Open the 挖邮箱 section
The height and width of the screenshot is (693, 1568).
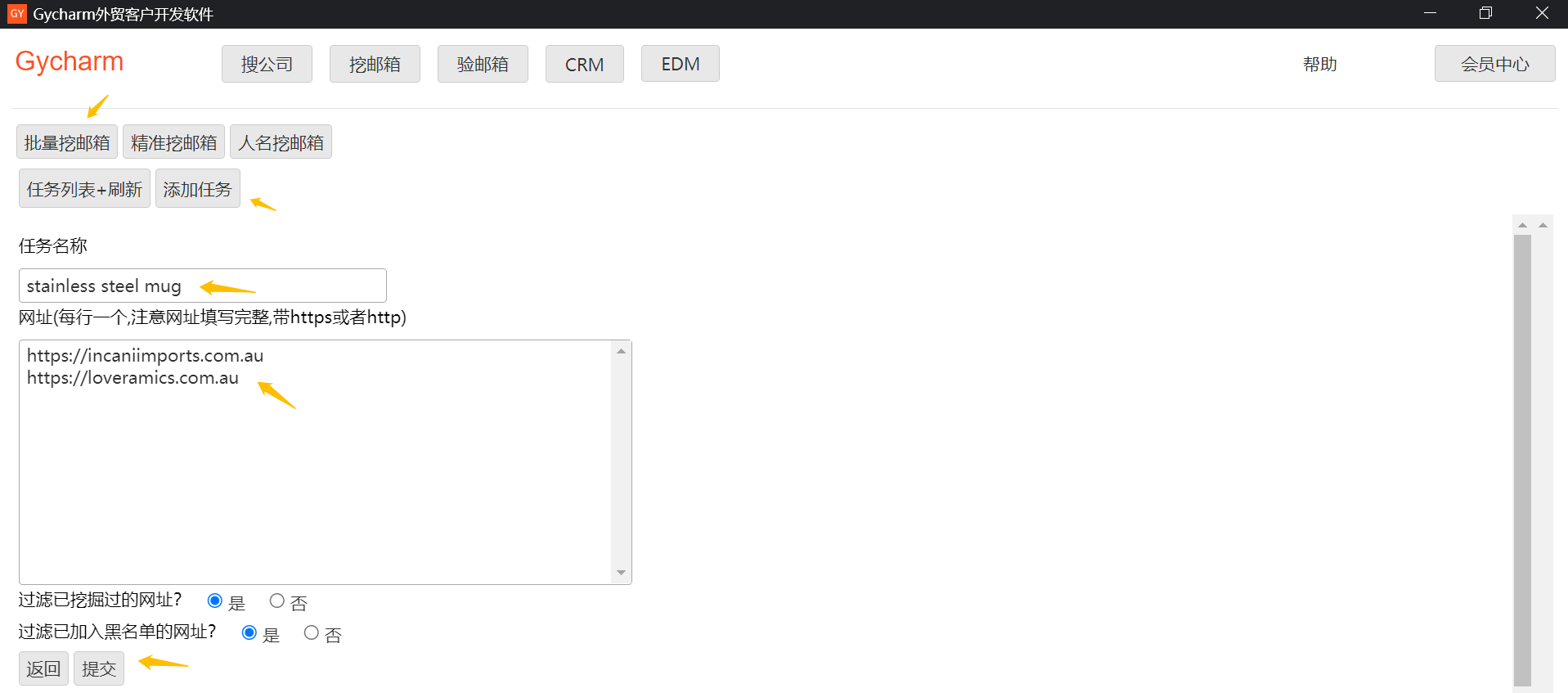click(375, 64)
